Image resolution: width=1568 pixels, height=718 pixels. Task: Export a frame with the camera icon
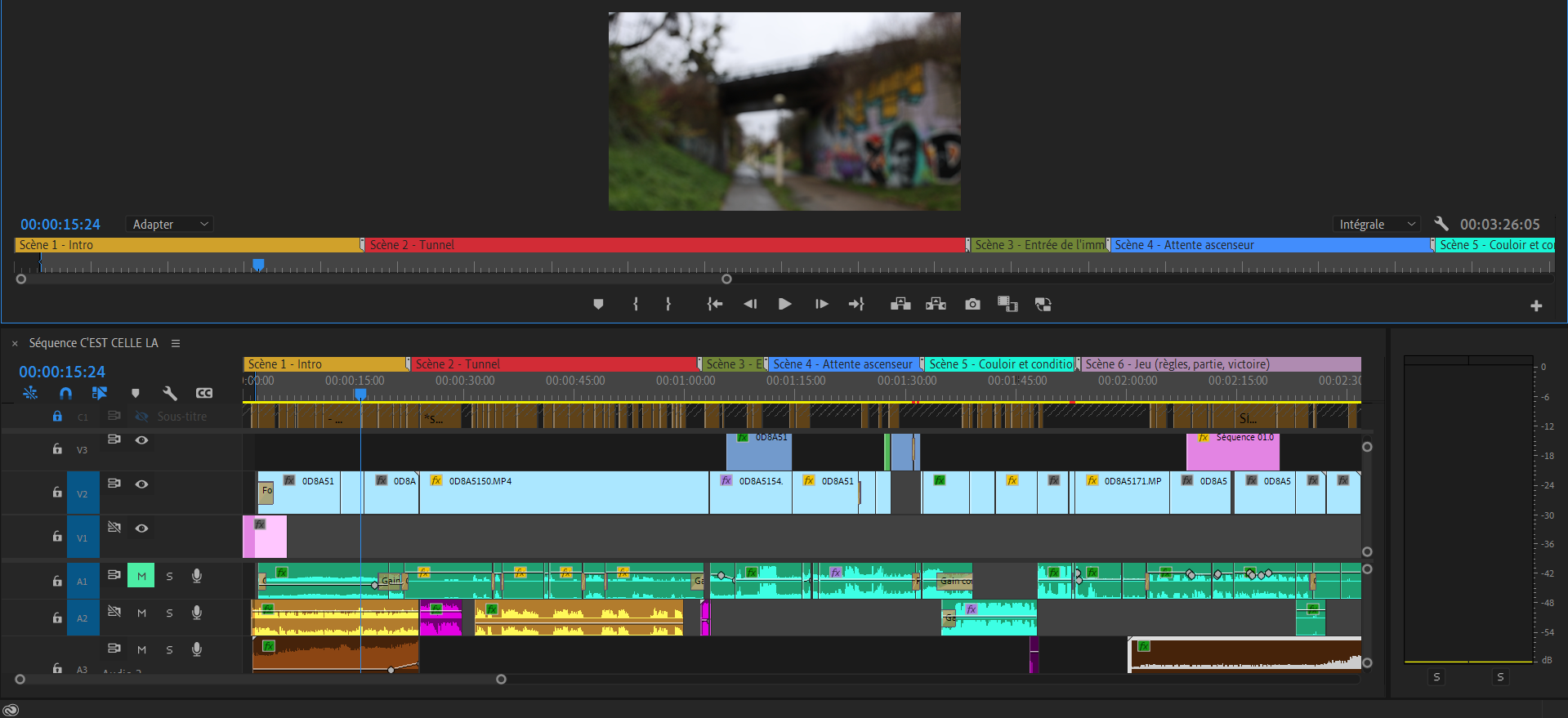tap(972, 304)
